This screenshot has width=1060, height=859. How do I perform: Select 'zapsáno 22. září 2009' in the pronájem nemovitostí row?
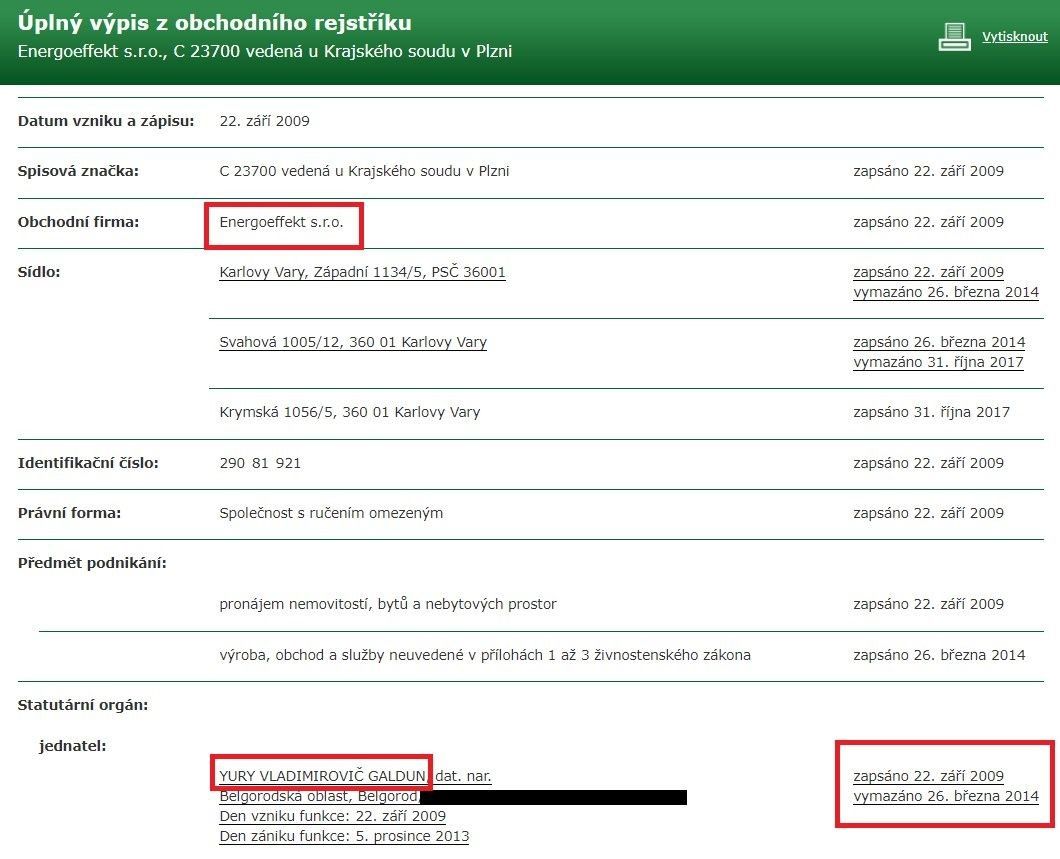pyautogui.click(x=928, y=604)
